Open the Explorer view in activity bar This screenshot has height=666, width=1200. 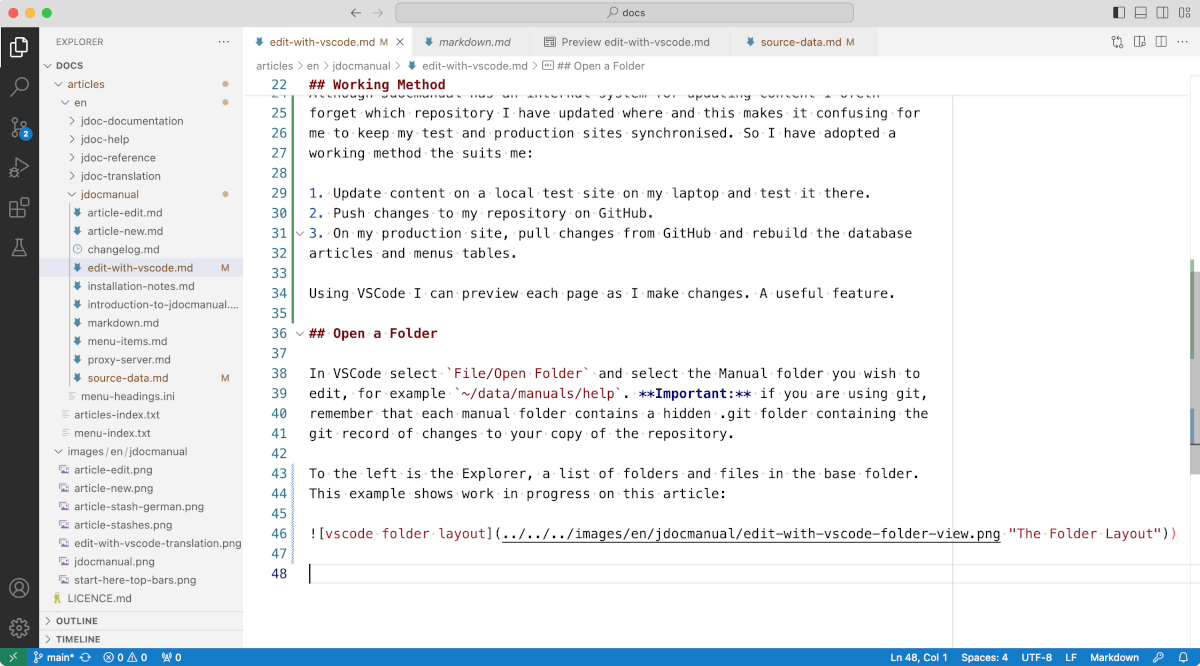(19, 46)
